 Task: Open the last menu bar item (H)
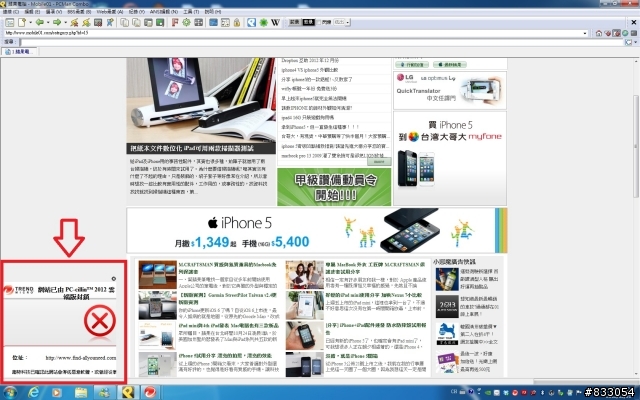[212, 12]
